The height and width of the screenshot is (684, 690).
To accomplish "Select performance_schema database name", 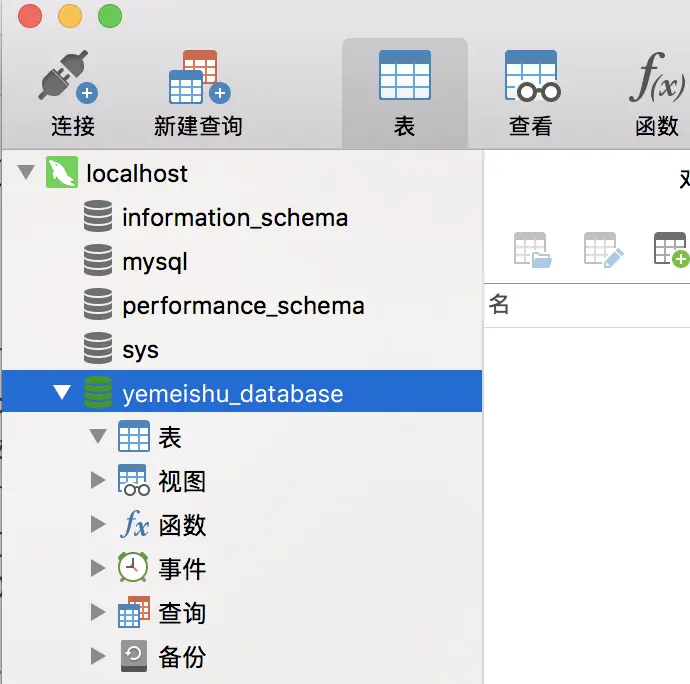I will point(243,306).
